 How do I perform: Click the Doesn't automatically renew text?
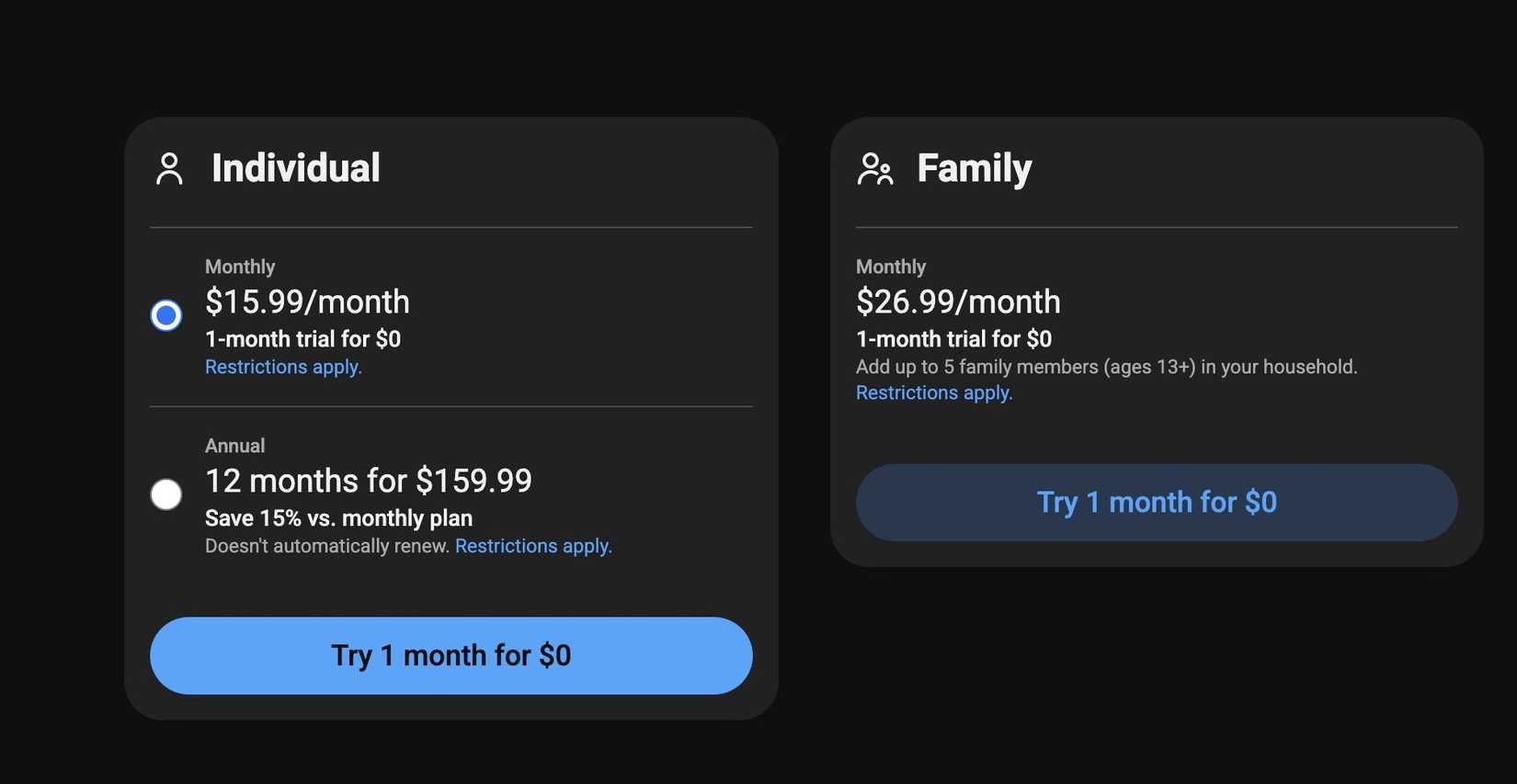(326, 545)
